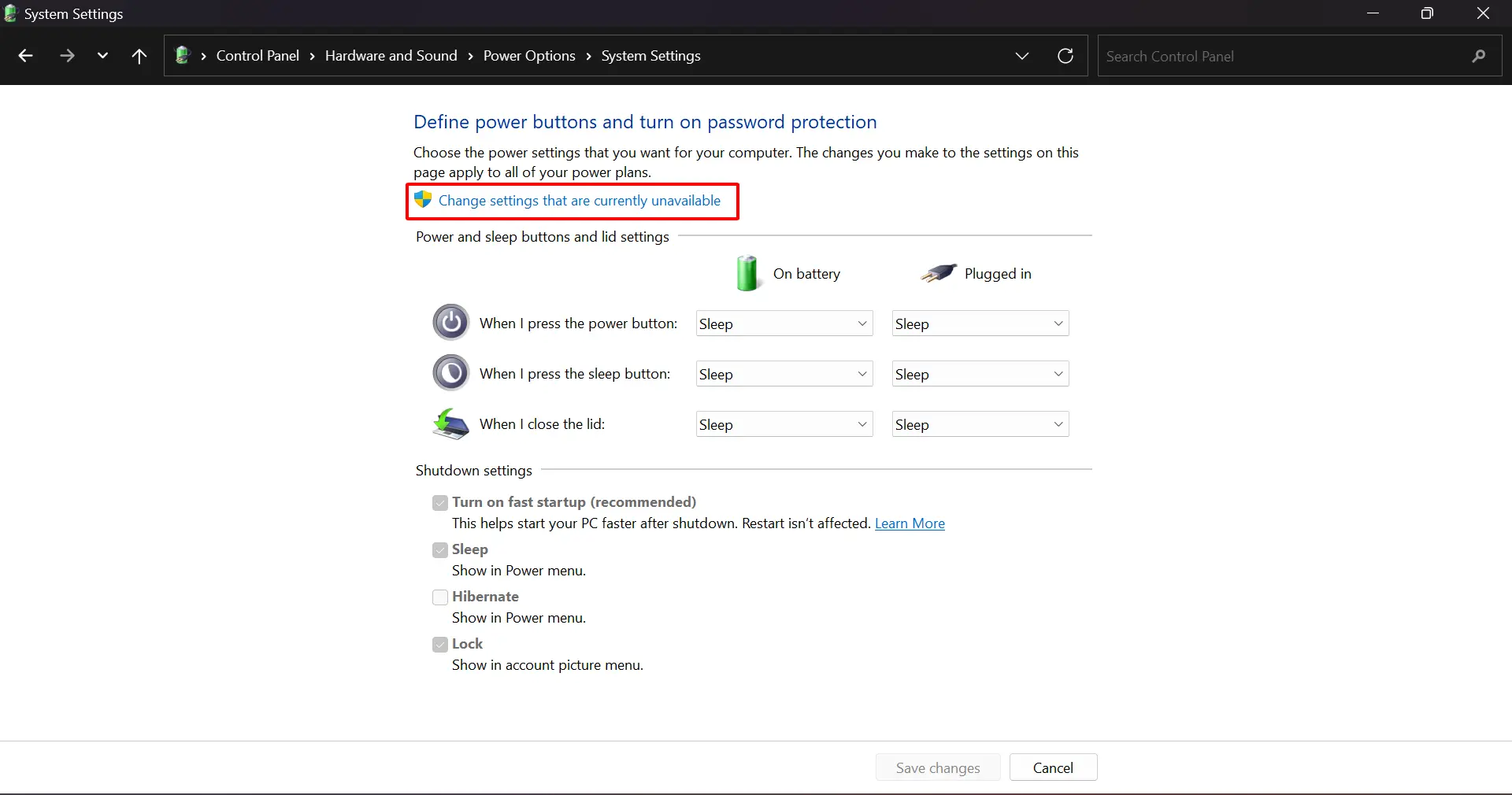Open Power Options breadcrumb
The image size is (1512, 795).
tap(529, 56)
